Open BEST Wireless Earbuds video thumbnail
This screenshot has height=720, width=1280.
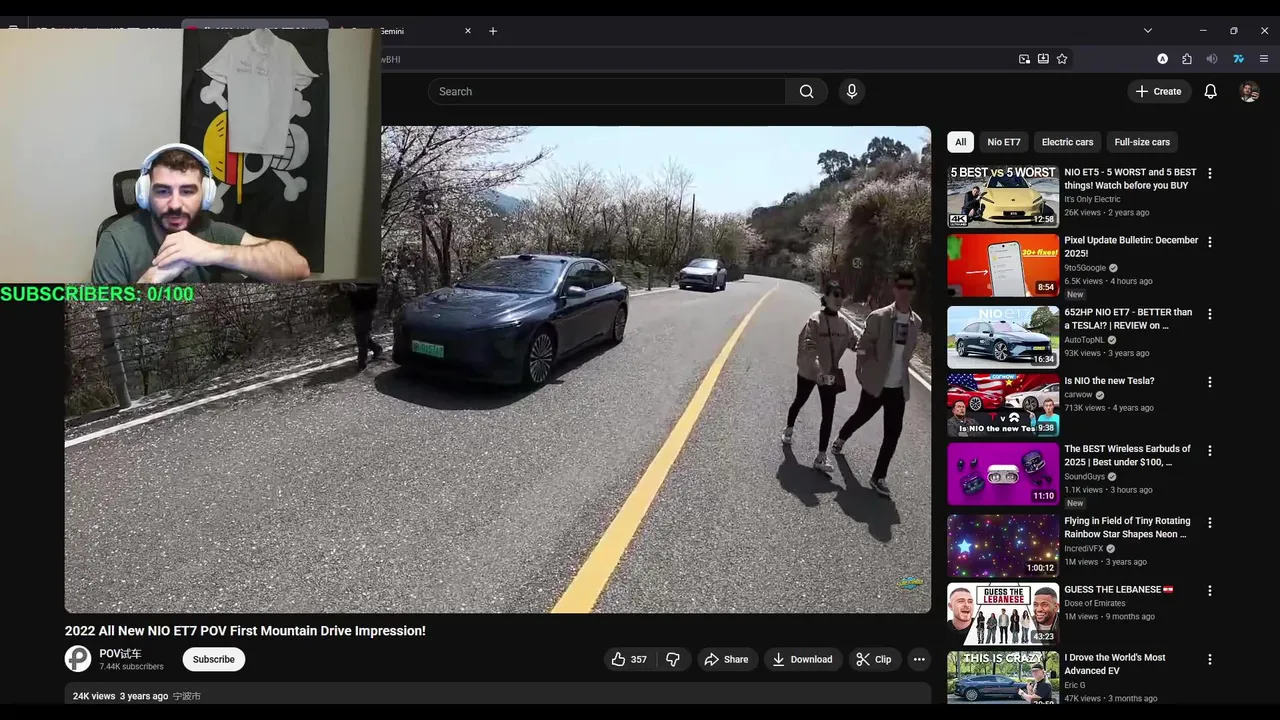point(1003,474)
